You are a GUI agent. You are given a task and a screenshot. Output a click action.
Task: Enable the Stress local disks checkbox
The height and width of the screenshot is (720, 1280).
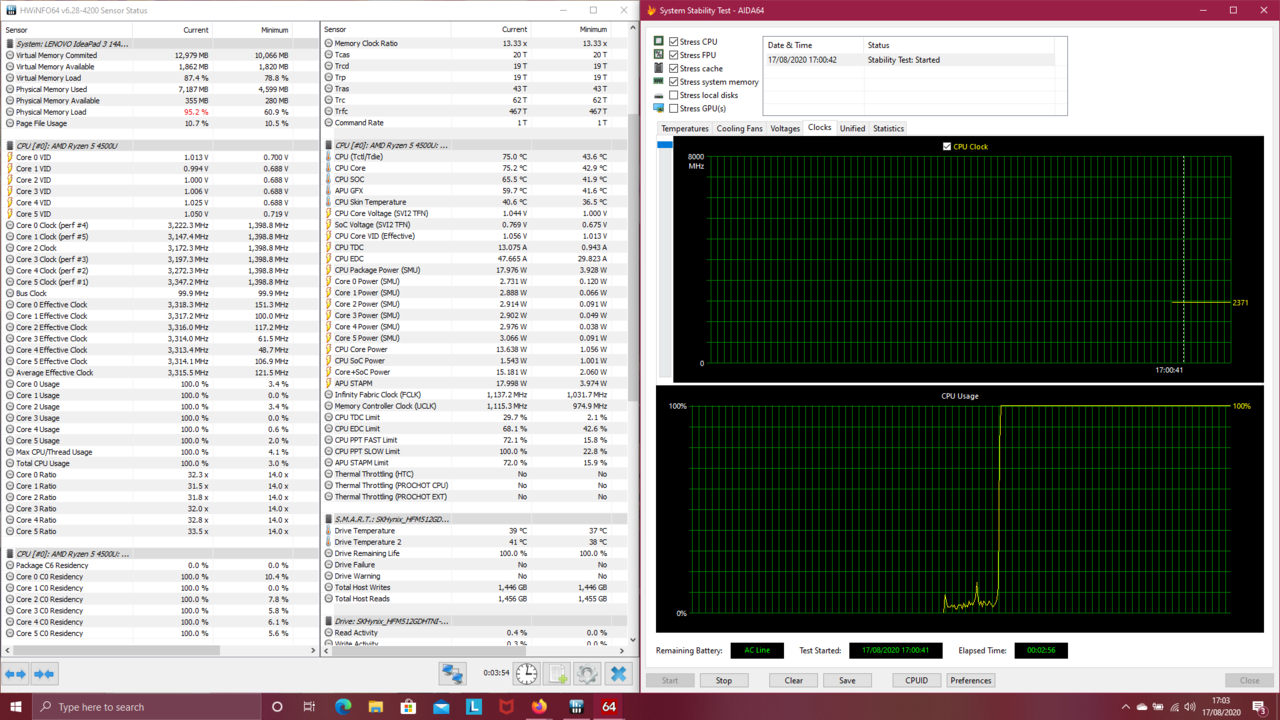(673, 95)
